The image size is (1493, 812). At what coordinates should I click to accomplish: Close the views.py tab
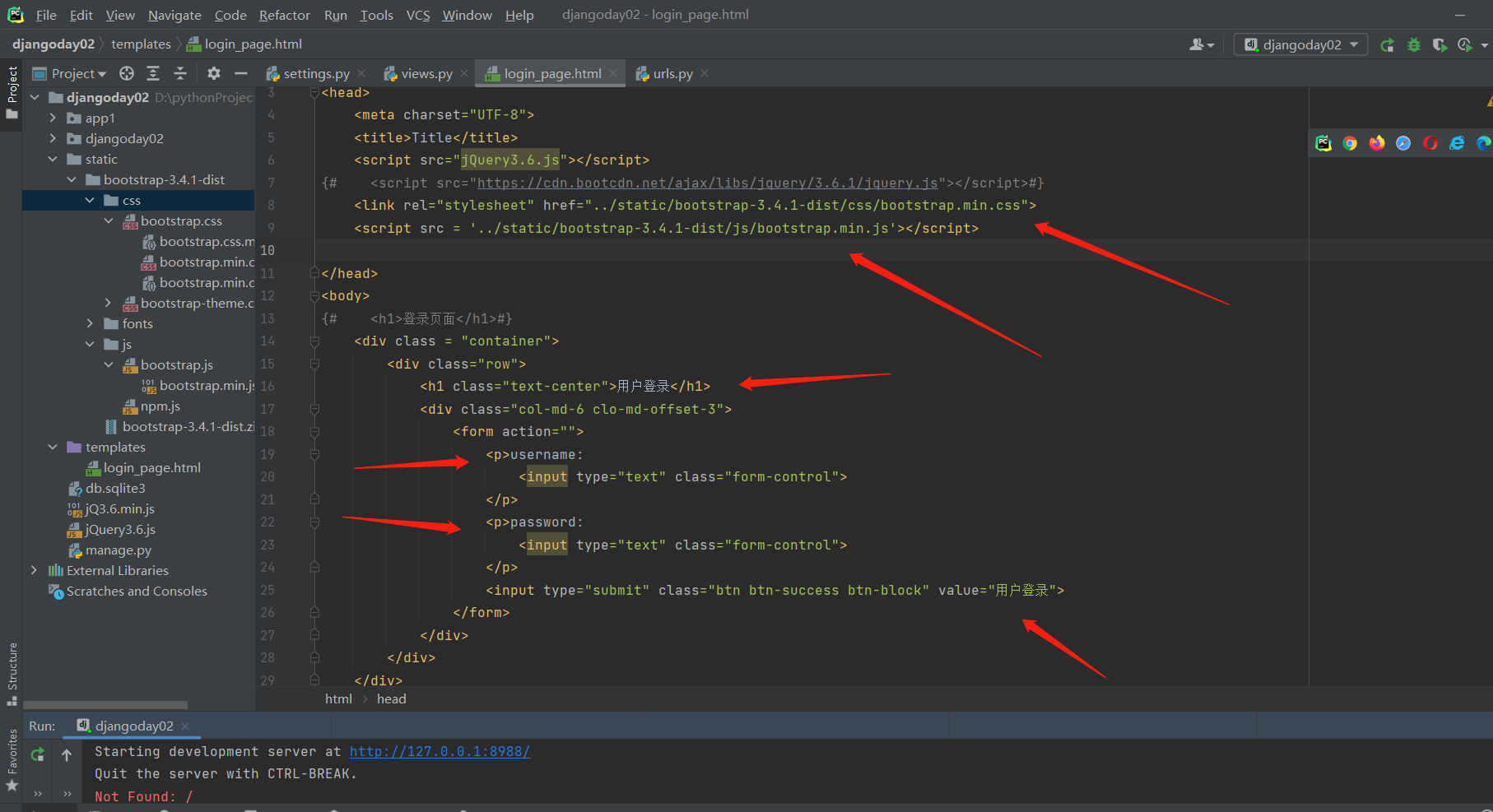click(464, 73)
